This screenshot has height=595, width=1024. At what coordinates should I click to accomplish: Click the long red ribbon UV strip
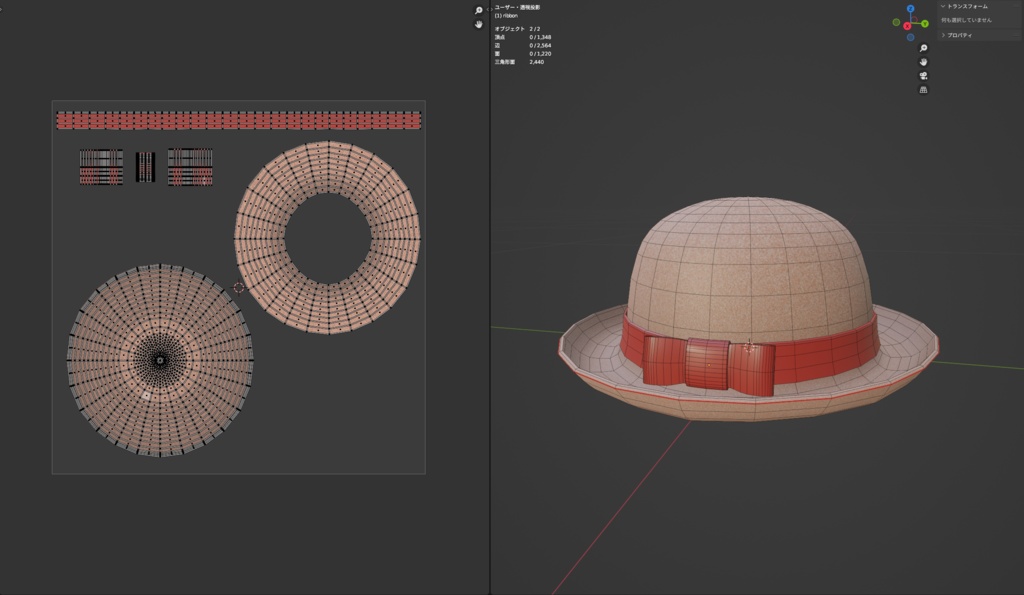[238, 121]
